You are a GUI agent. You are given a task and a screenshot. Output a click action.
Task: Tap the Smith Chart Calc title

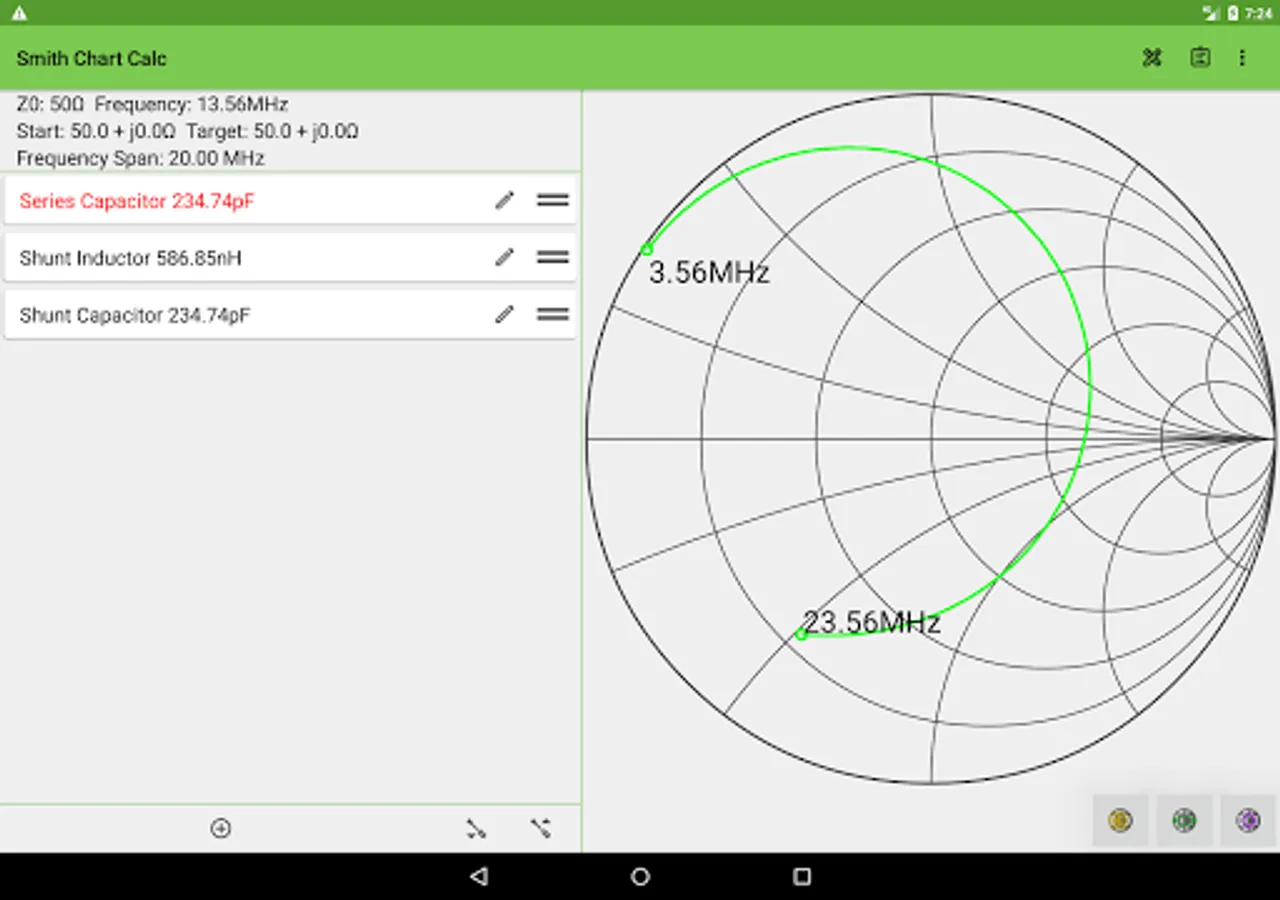[x=92, y=58]
